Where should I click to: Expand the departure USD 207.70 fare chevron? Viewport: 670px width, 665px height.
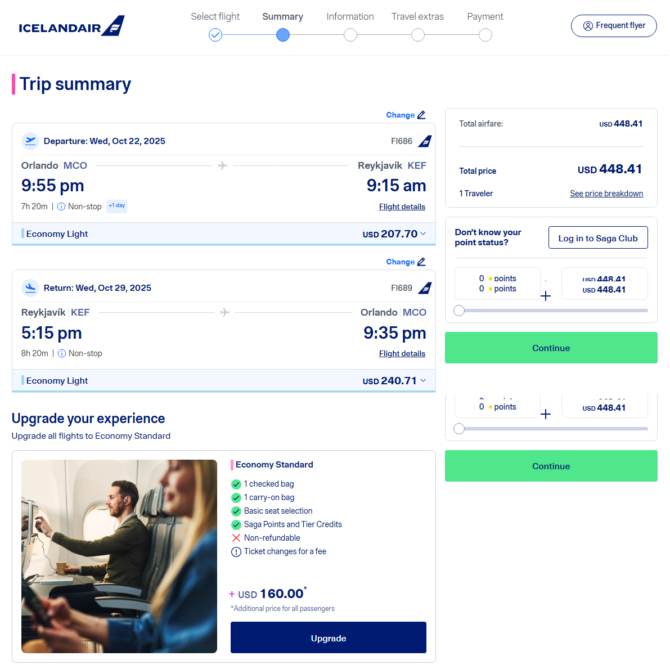coord(423,234)
